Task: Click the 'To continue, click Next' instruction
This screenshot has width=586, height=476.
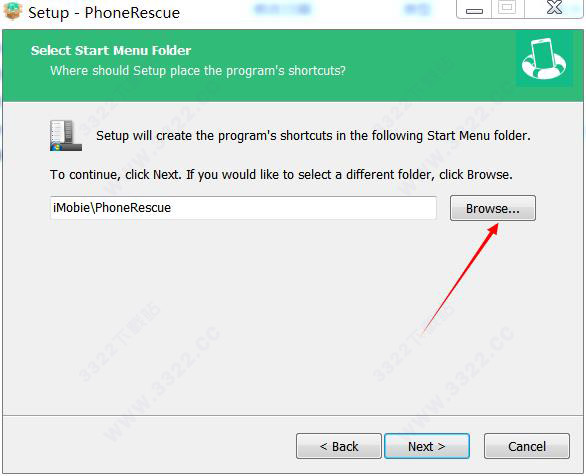Action: (281, 174)
